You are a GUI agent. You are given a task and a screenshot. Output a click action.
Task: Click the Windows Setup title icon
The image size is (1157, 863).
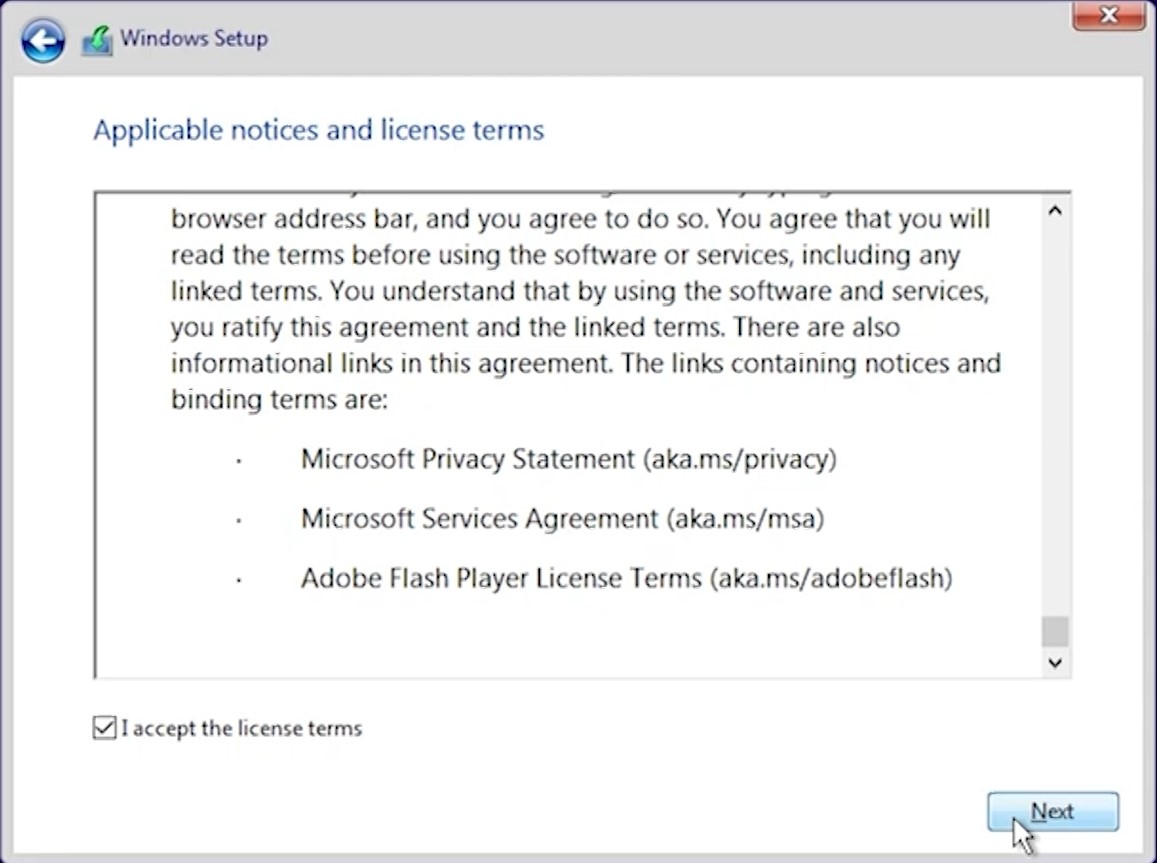click(x=97, y=41)
